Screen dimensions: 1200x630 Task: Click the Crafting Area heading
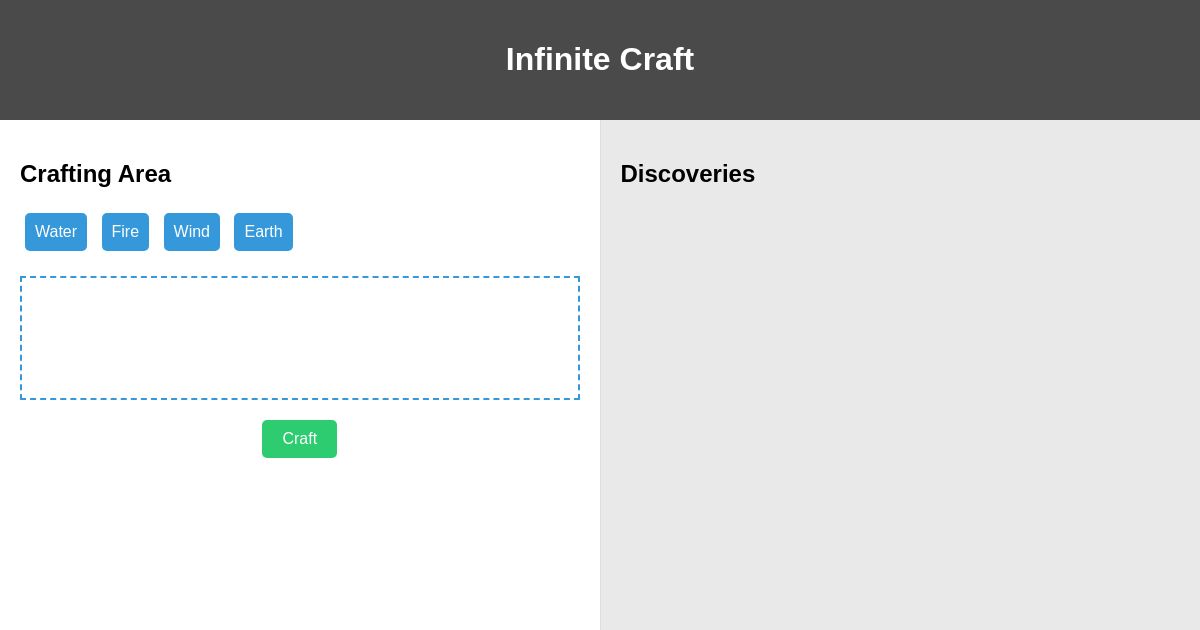pyautogui.click(x=95, y=174)
